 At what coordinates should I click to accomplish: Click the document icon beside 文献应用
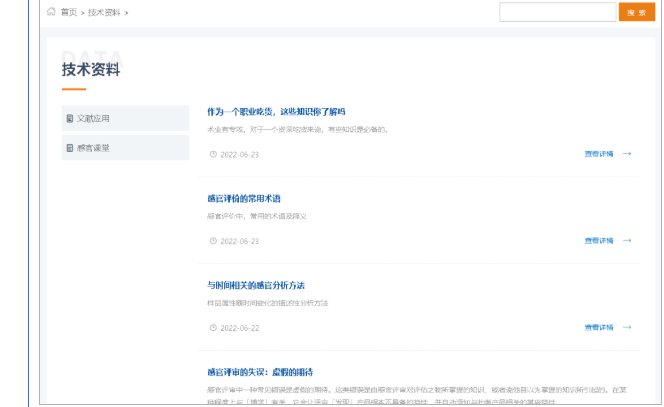[x=70, y=119]
